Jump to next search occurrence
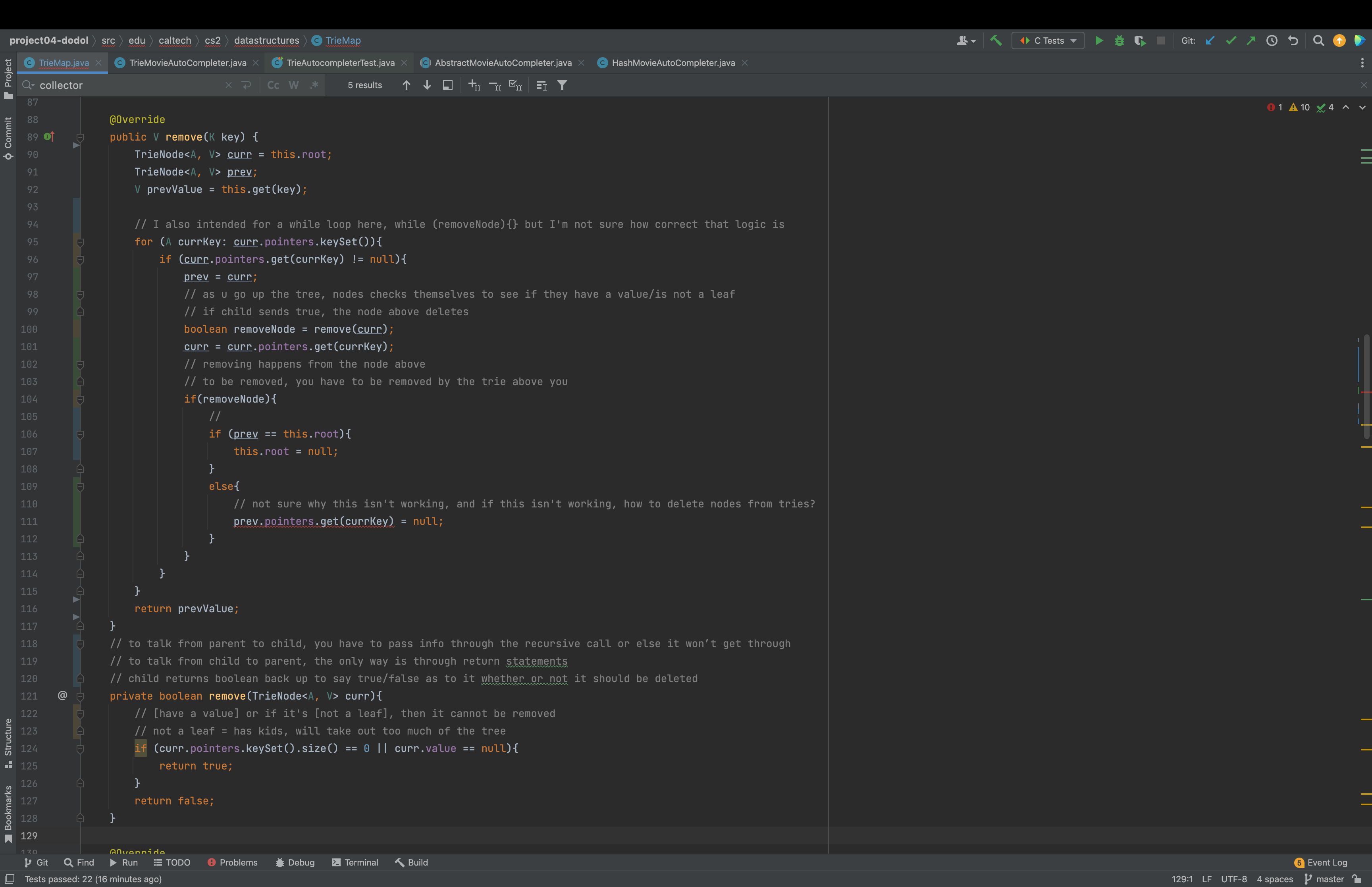Image resolution: width=1372 pixels, height=887 pixels. click(427, 85)
